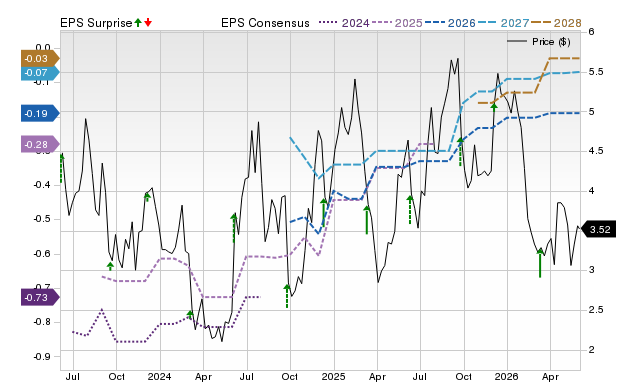Select the -0.8 label on EPS axis
Viewport: 640px width, 382px height.
[x=42, y=322]
